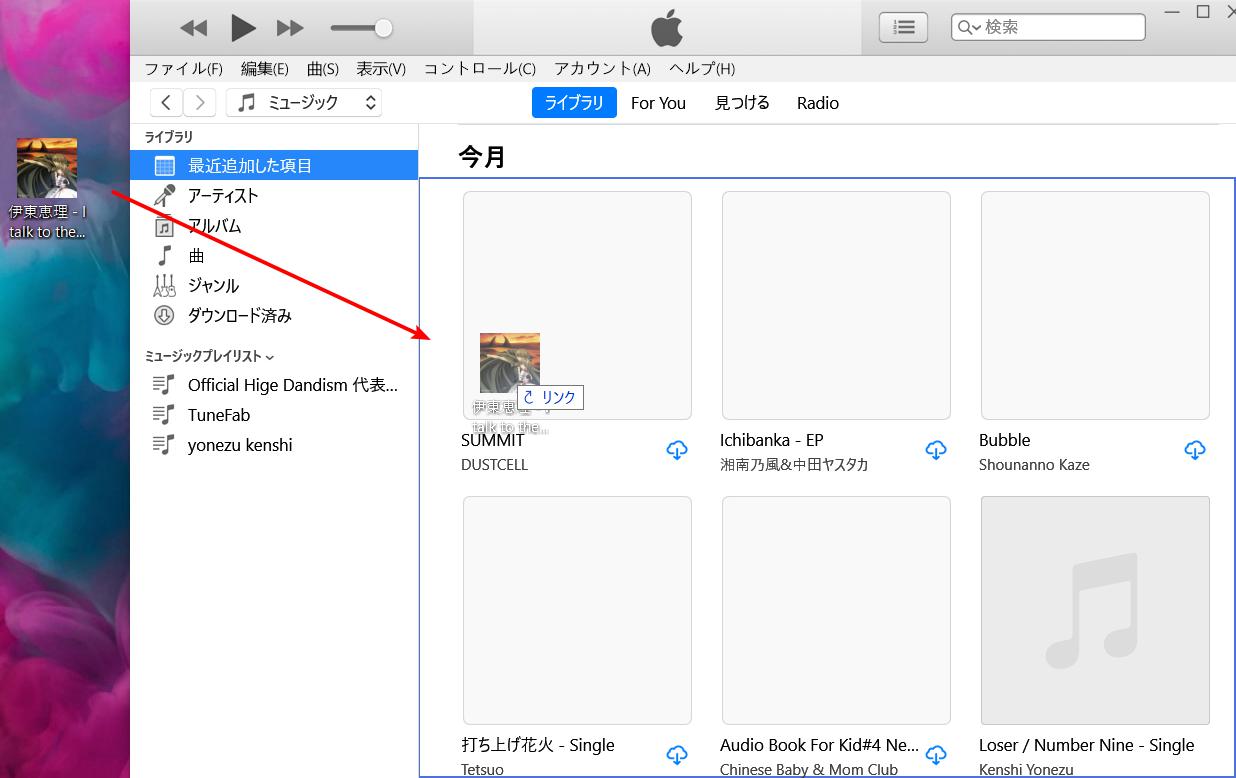The height and width of the screenshot is (778, 1236).
Task: Go back with the left chevron button
Action: [x=167, y=102]
